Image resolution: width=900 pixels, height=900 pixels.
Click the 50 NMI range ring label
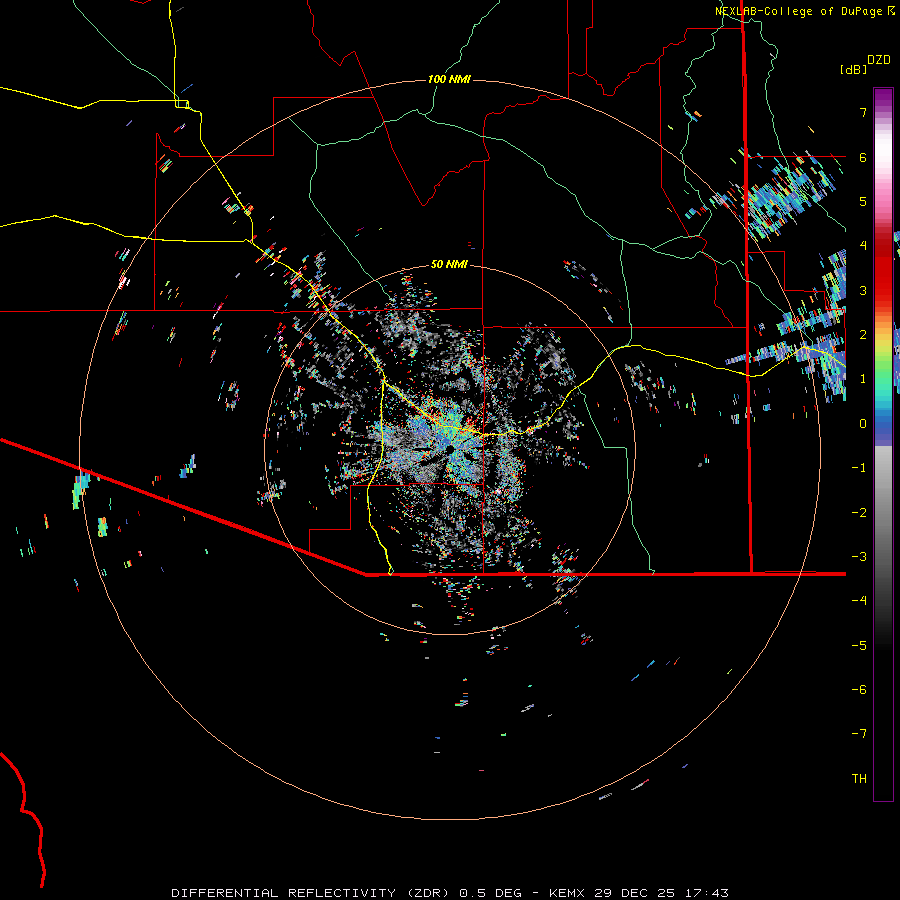click(449, 265)
